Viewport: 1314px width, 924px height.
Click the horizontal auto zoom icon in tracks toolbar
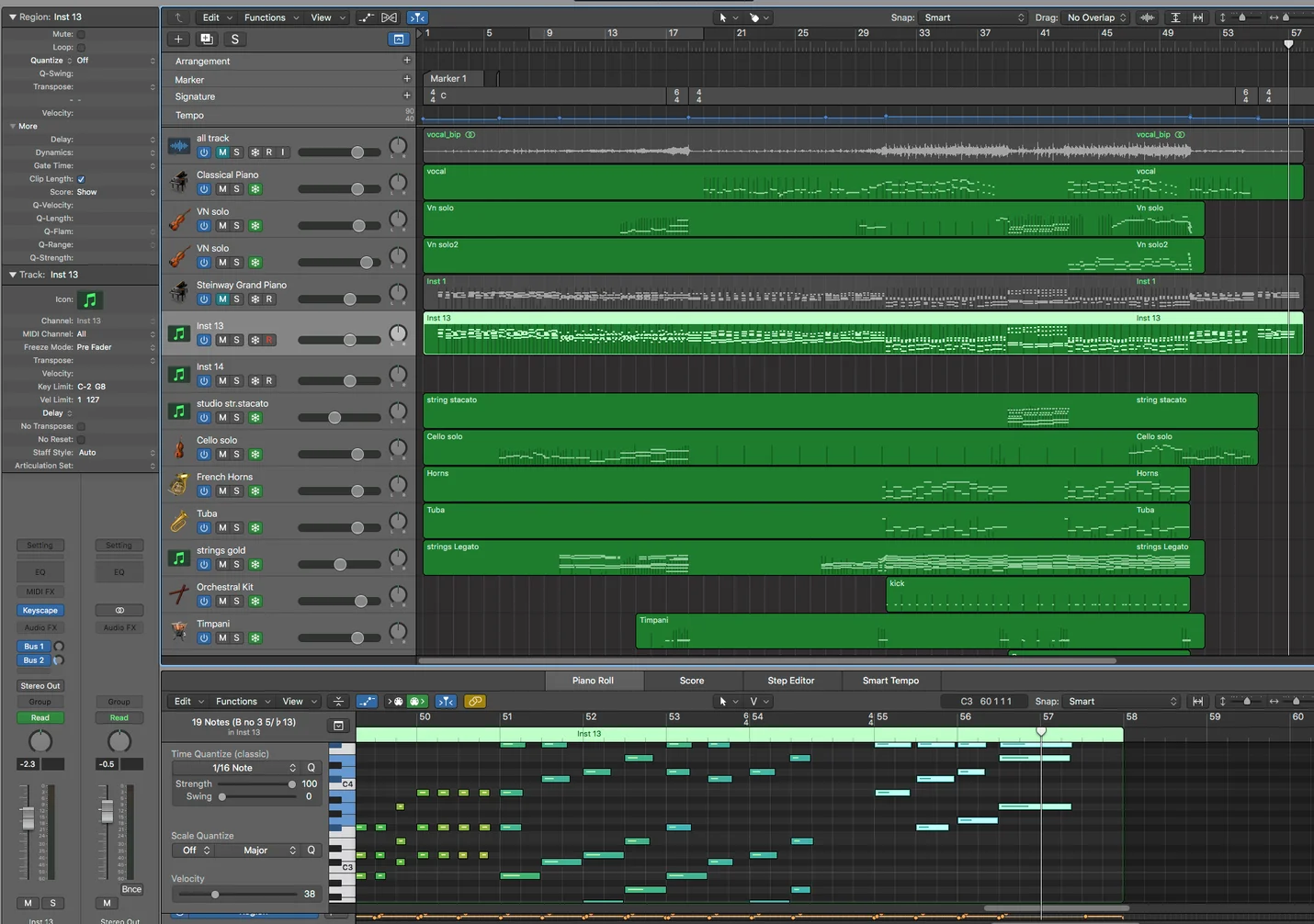[1198, 17]
